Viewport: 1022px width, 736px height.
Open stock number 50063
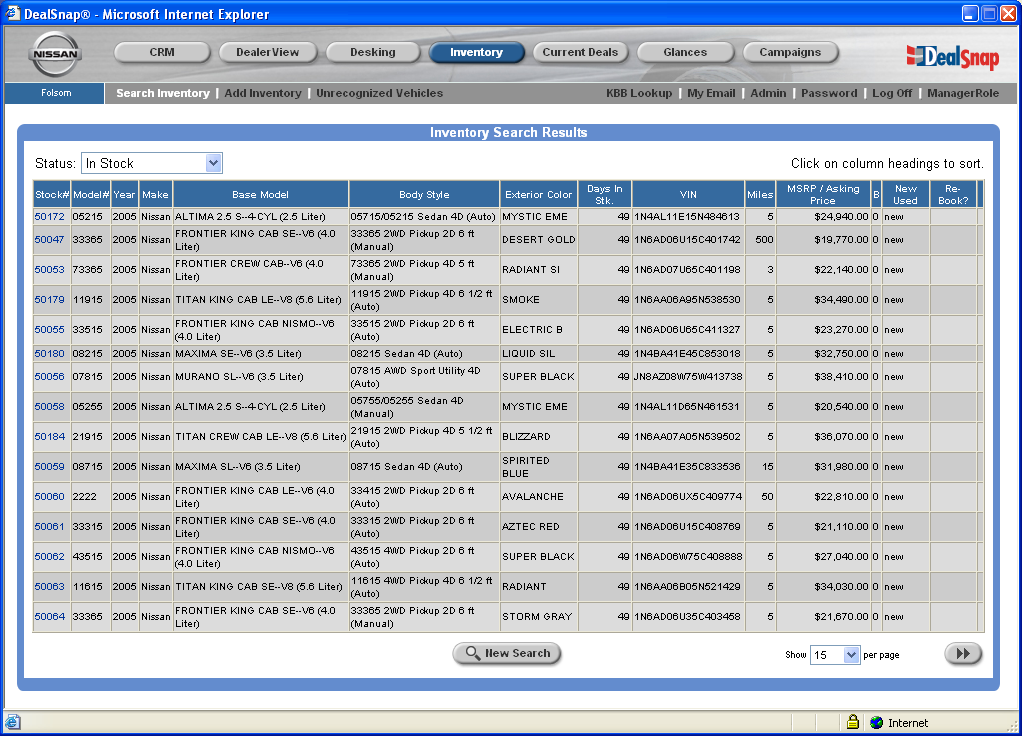tap(50, 587)
